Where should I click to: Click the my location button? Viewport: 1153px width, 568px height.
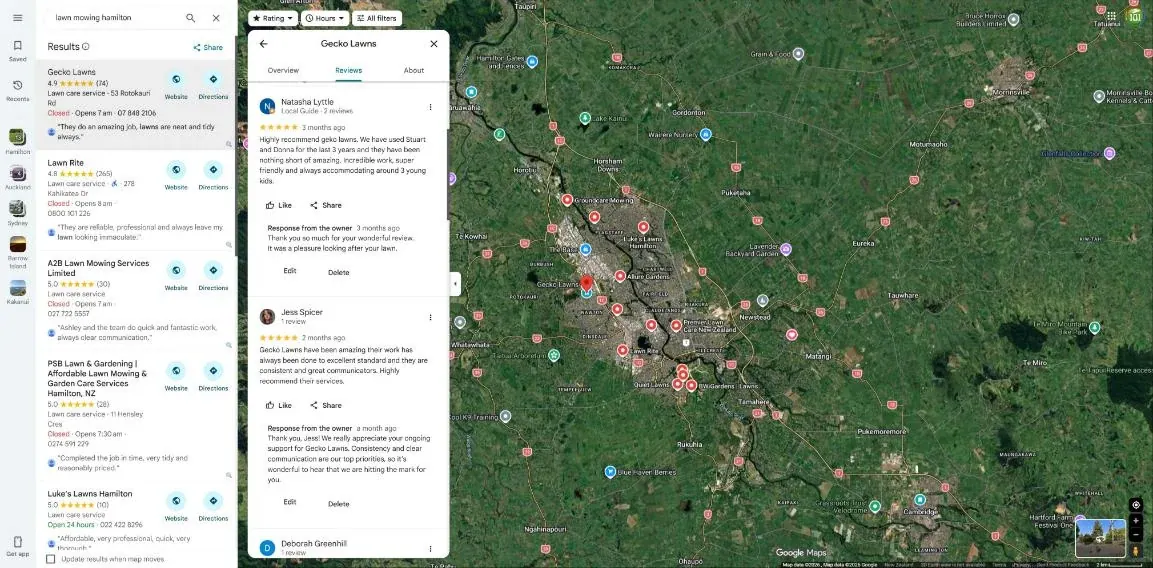pos(1136,505)
